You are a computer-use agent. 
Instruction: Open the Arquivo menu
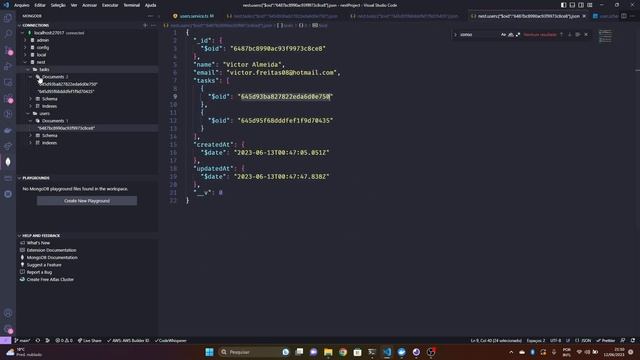pos(22,5)
